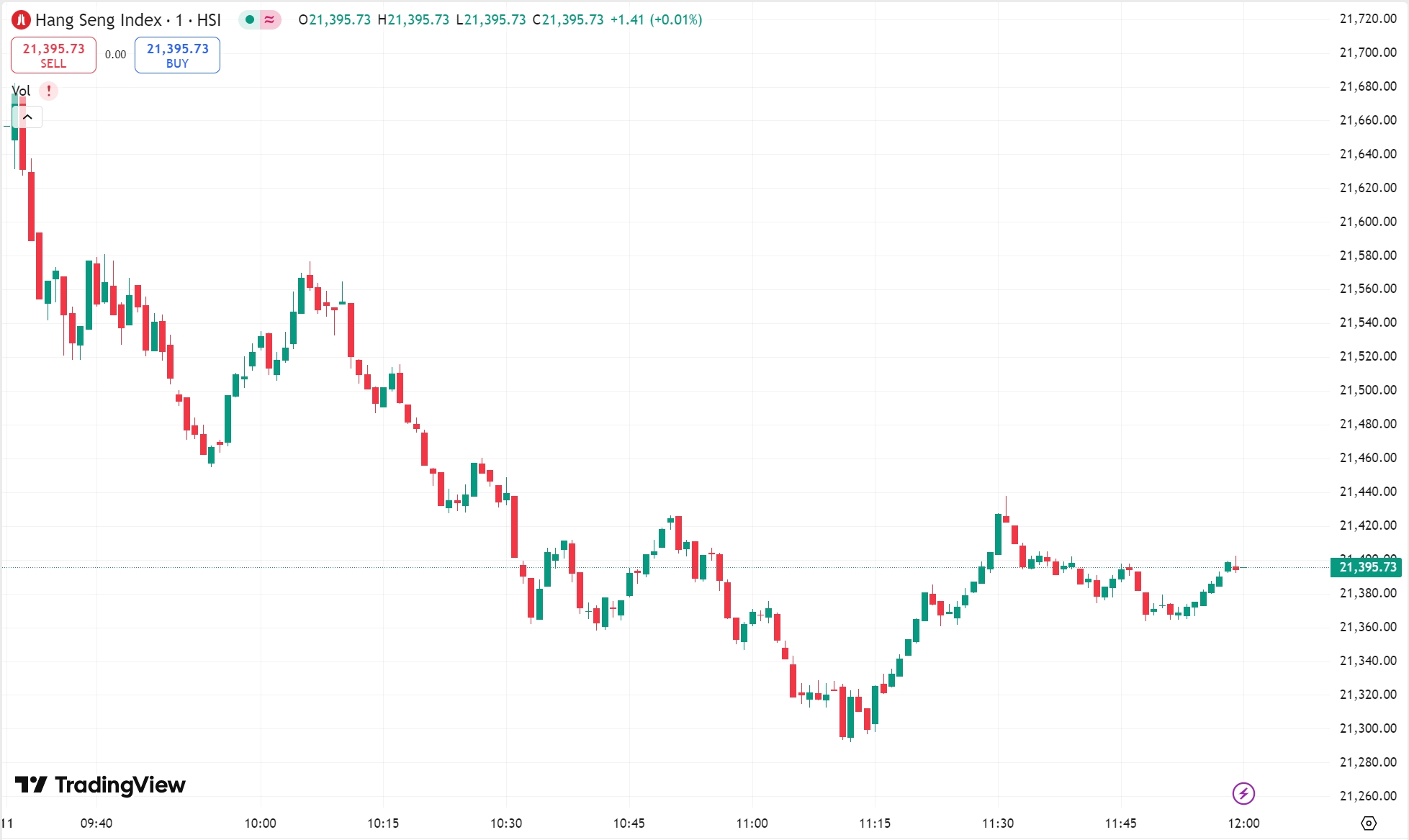Click the green market status dot

point(249,20)
